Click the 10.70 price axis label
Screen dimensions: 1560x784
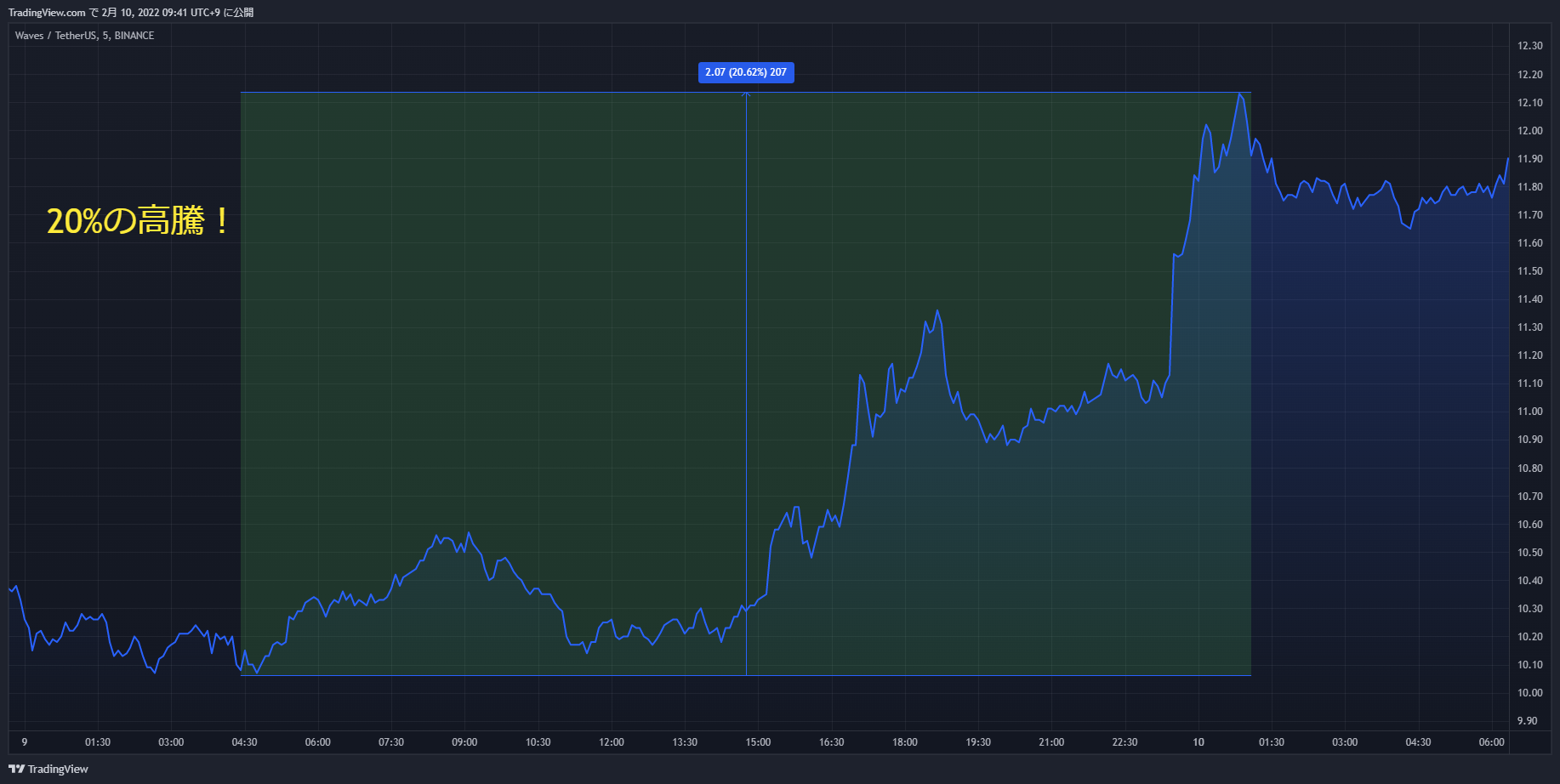[x=1529, y=497]
